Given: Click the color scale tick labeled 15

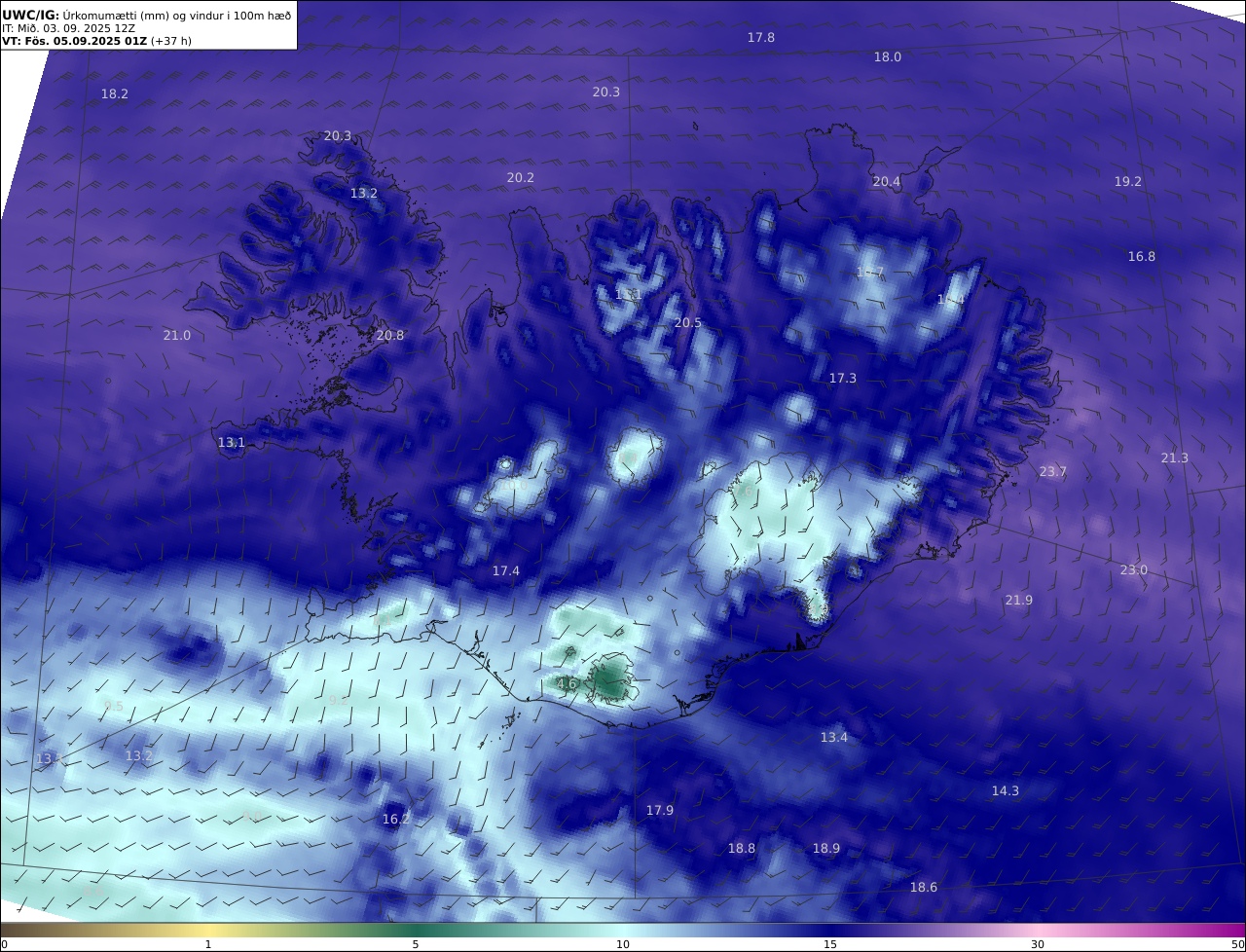Looking at the screenshot, I should point(830,944).
